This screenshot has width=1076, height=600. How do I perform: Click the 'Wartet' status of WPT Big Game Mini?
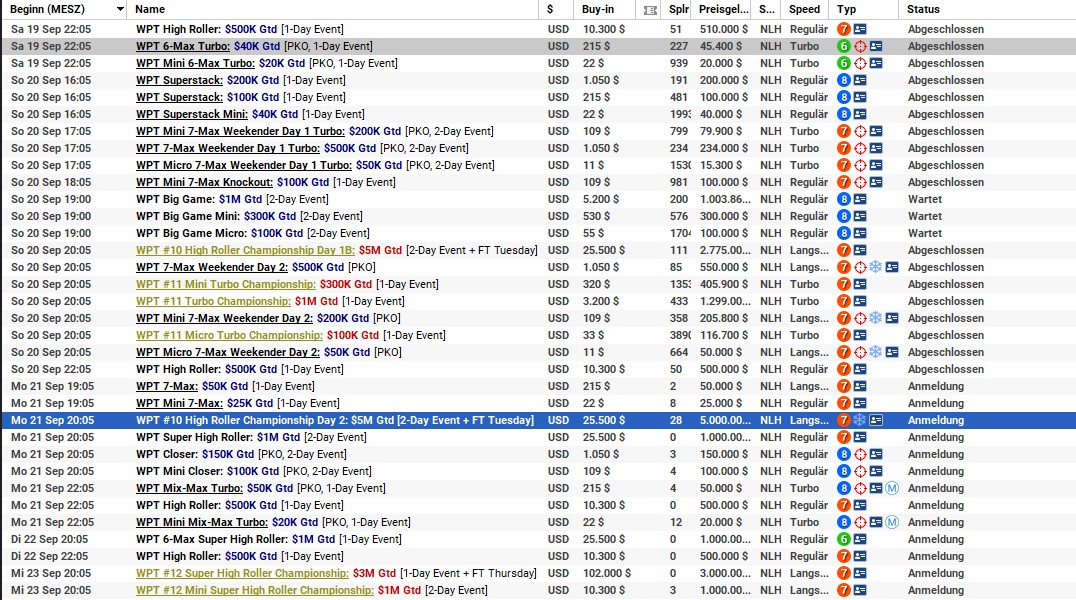[x=925, y=216]
